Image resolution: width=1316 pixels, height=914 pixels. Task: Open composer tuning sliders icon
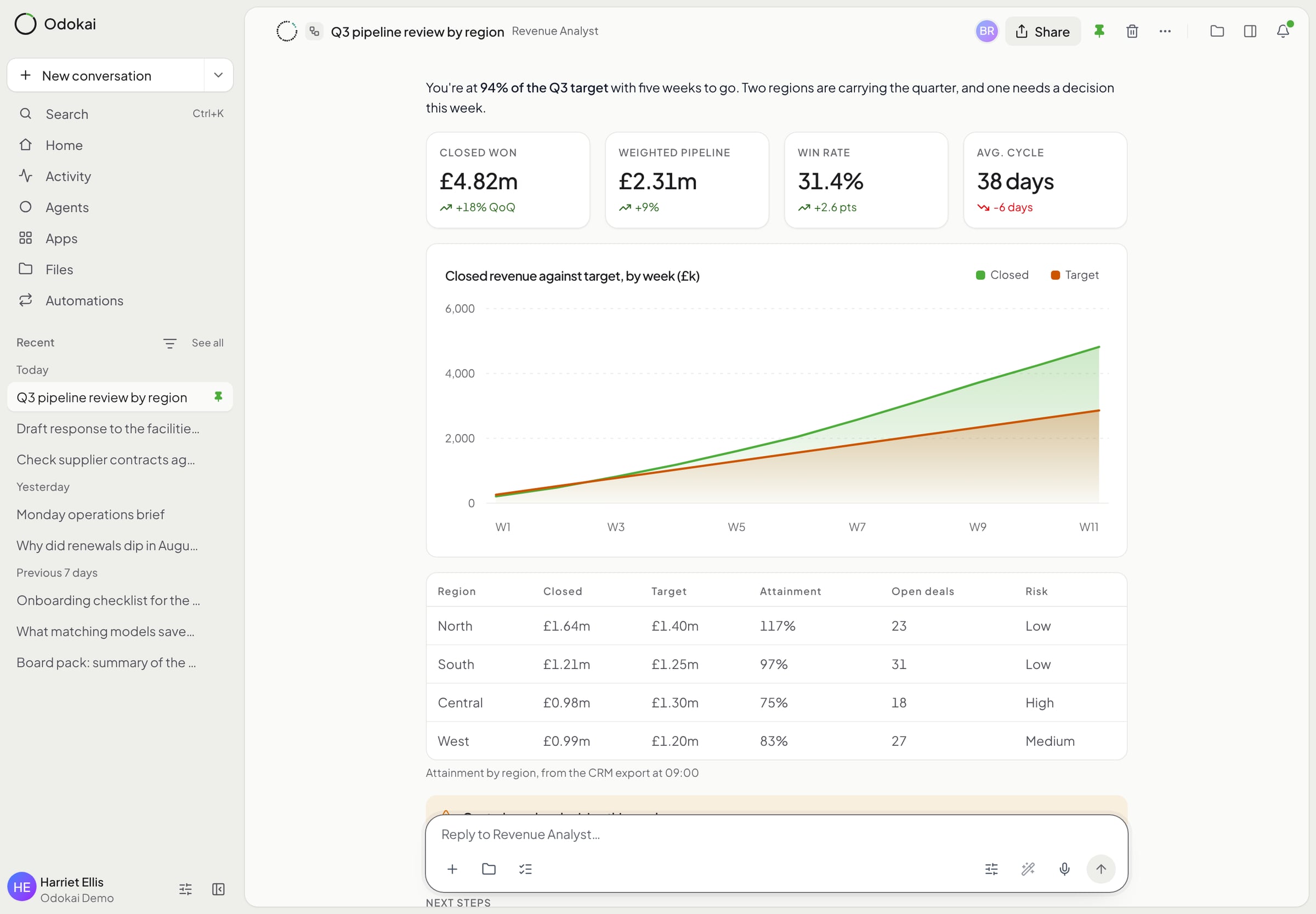[x=991, y=868]
